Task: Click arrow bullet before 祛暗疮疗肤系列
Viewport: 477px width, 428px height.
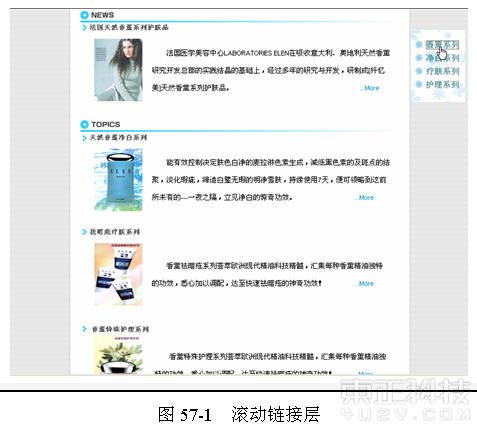Action: click(84, 232)
